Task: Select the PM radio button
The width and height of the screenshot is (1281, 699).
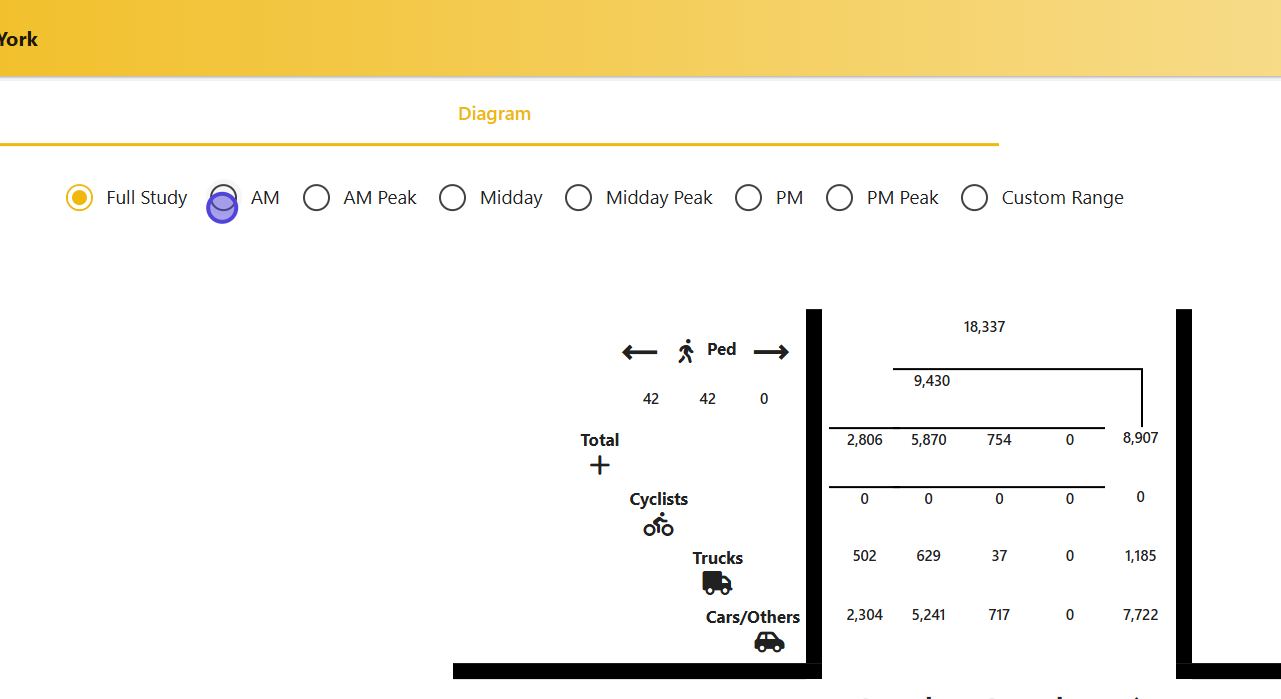Action: [x=749, y=198]
